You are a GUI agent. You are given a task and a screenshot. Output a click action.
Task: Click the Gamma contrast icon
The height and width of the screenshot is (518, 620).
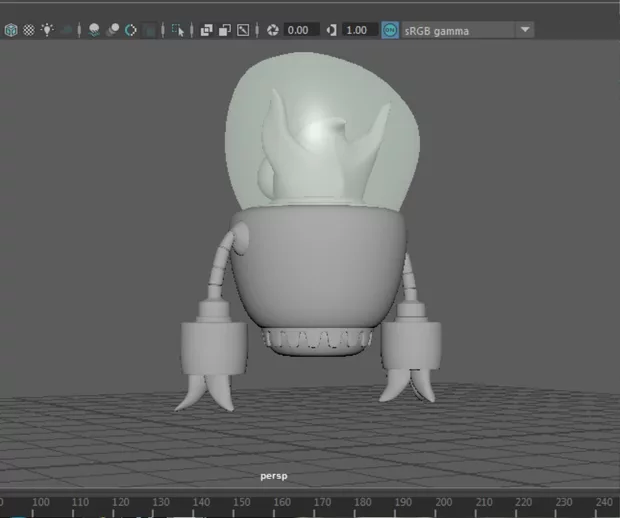(332, 30)
